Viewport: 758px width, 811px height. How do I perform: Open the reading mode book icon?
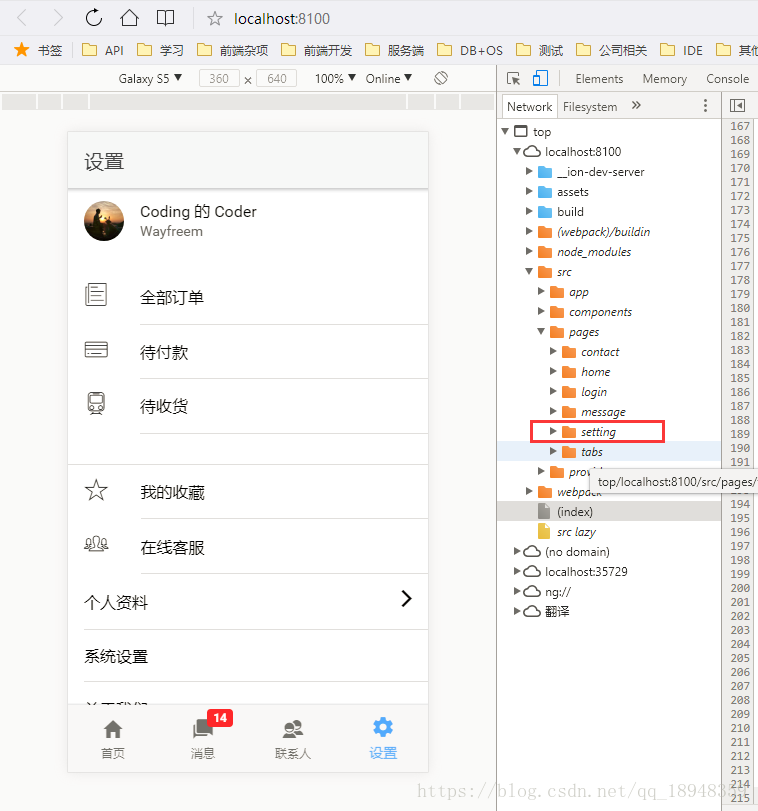click(165, 18)
